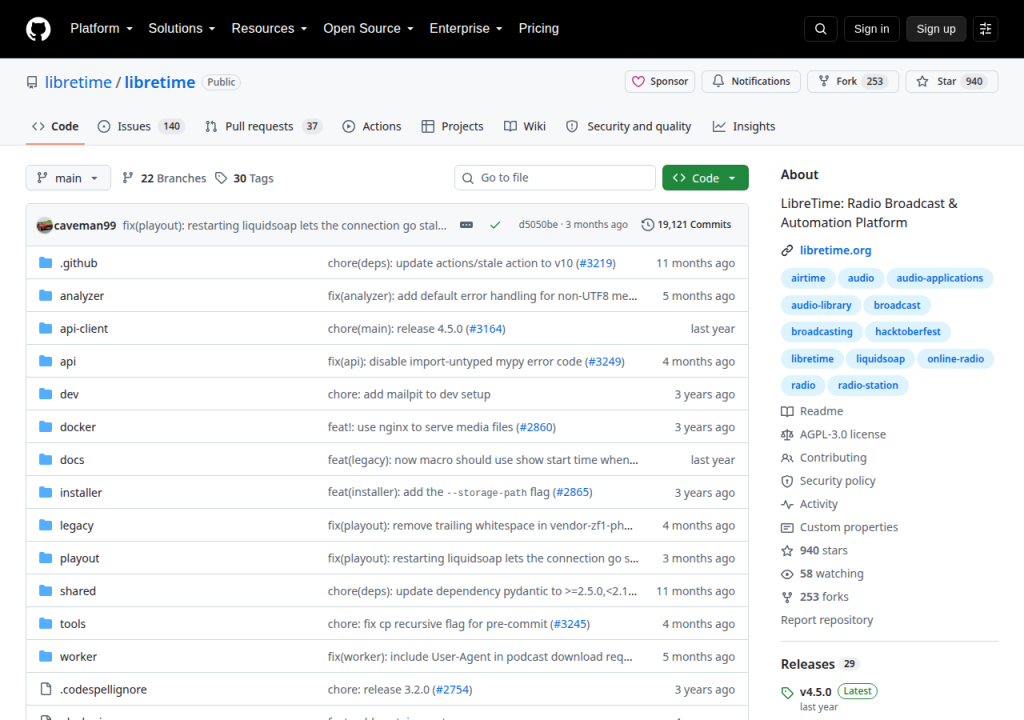Click the Notifications bell button

tap(751, 81)
